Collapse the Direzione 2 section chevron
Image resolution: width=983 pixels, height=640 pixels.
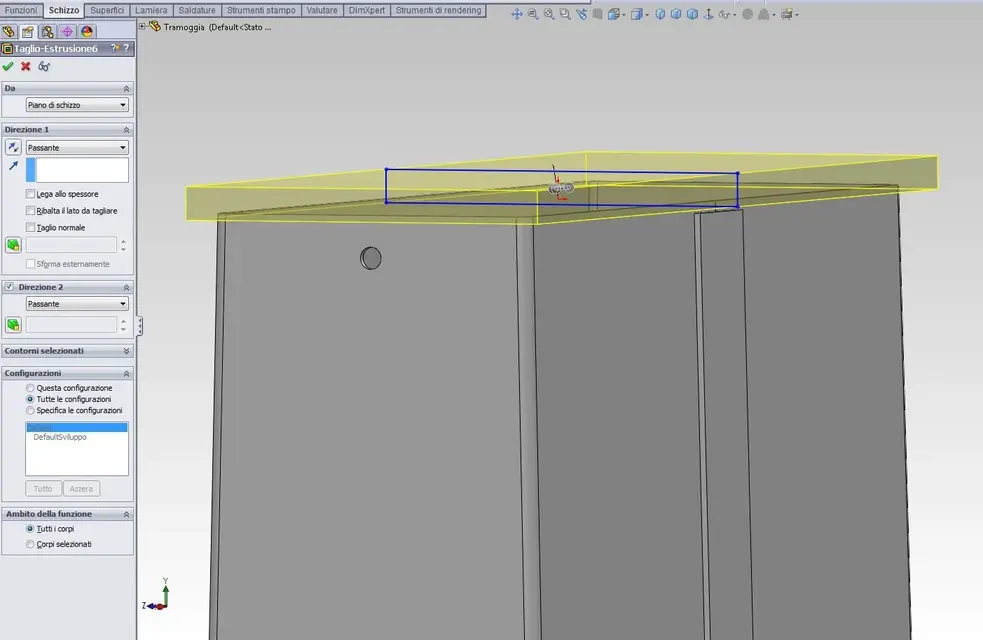126,287
